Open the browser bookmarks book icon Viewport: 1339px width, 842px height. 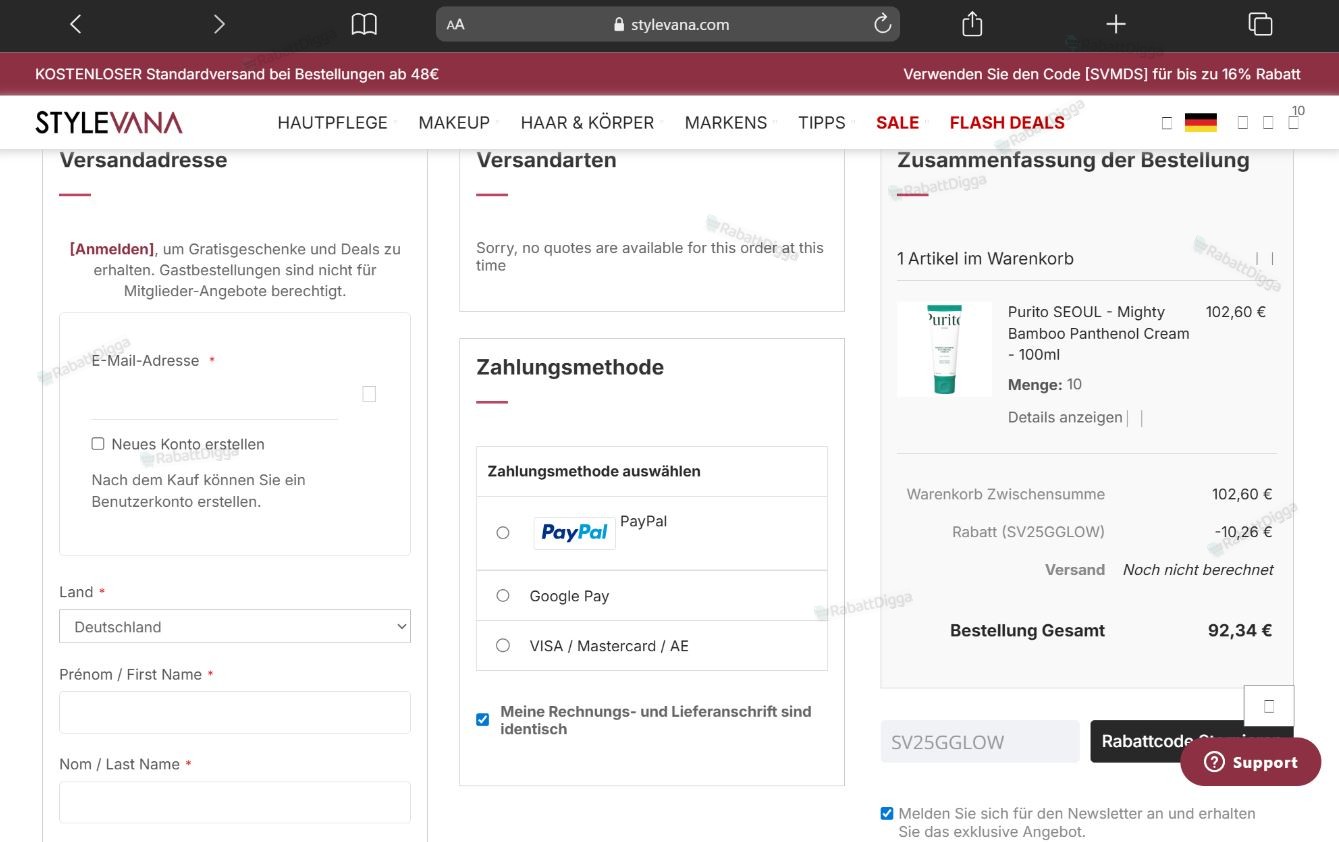pos(364,25)
